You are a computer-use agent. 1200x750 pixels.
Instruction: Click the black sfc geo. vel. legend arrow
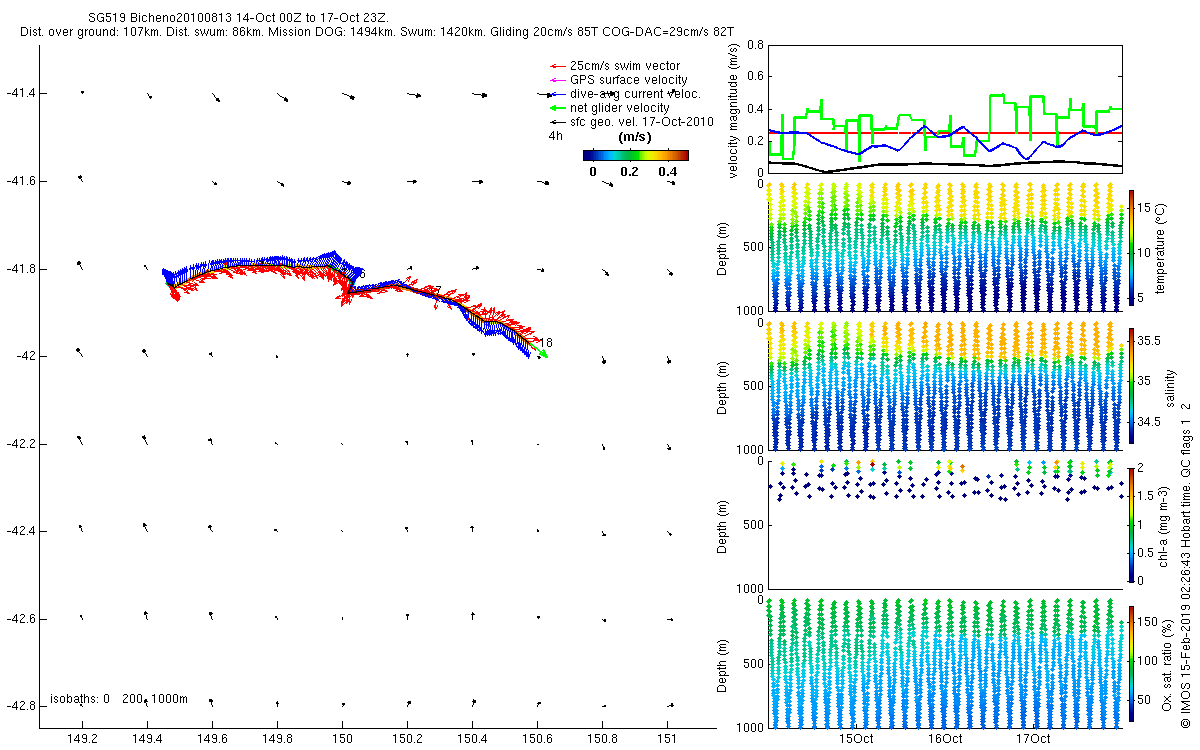click(557, 122)
